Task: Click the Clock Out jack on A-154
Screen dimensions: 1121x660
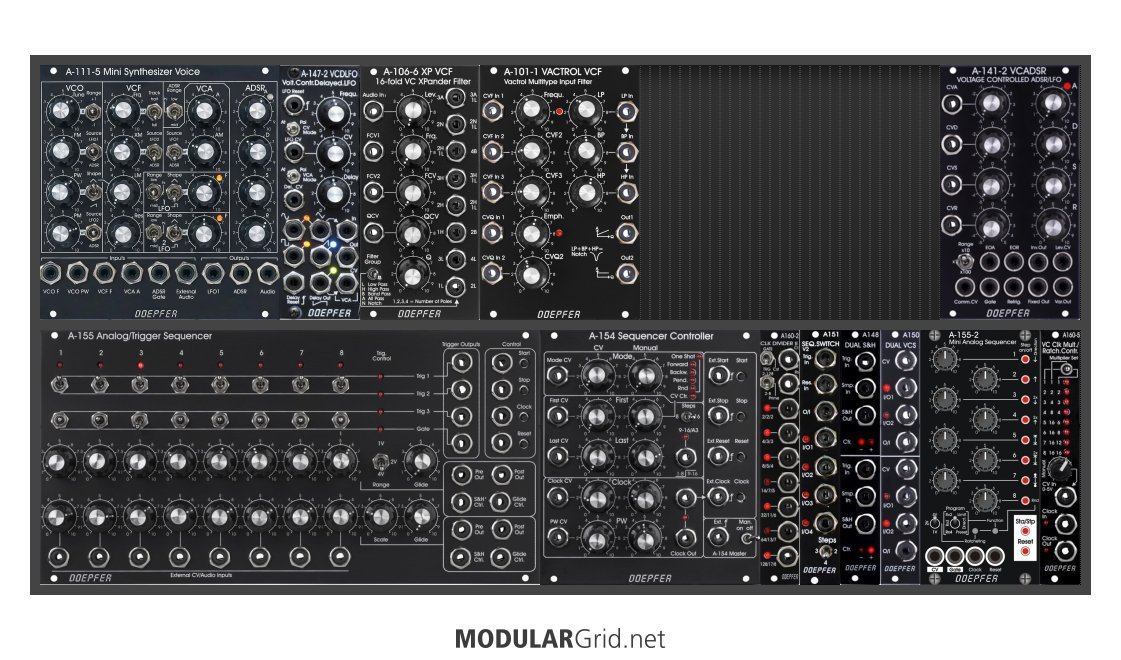Action: pos(685,538)
